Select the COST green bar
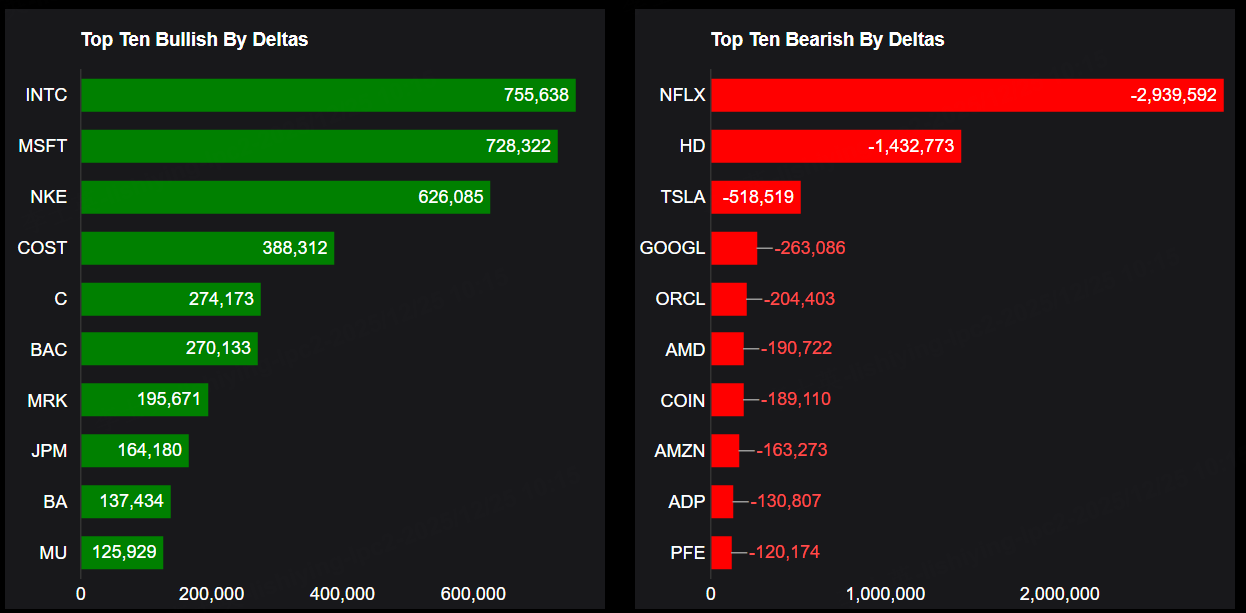This screenshot has height=613, width=1246. (207, 248)
